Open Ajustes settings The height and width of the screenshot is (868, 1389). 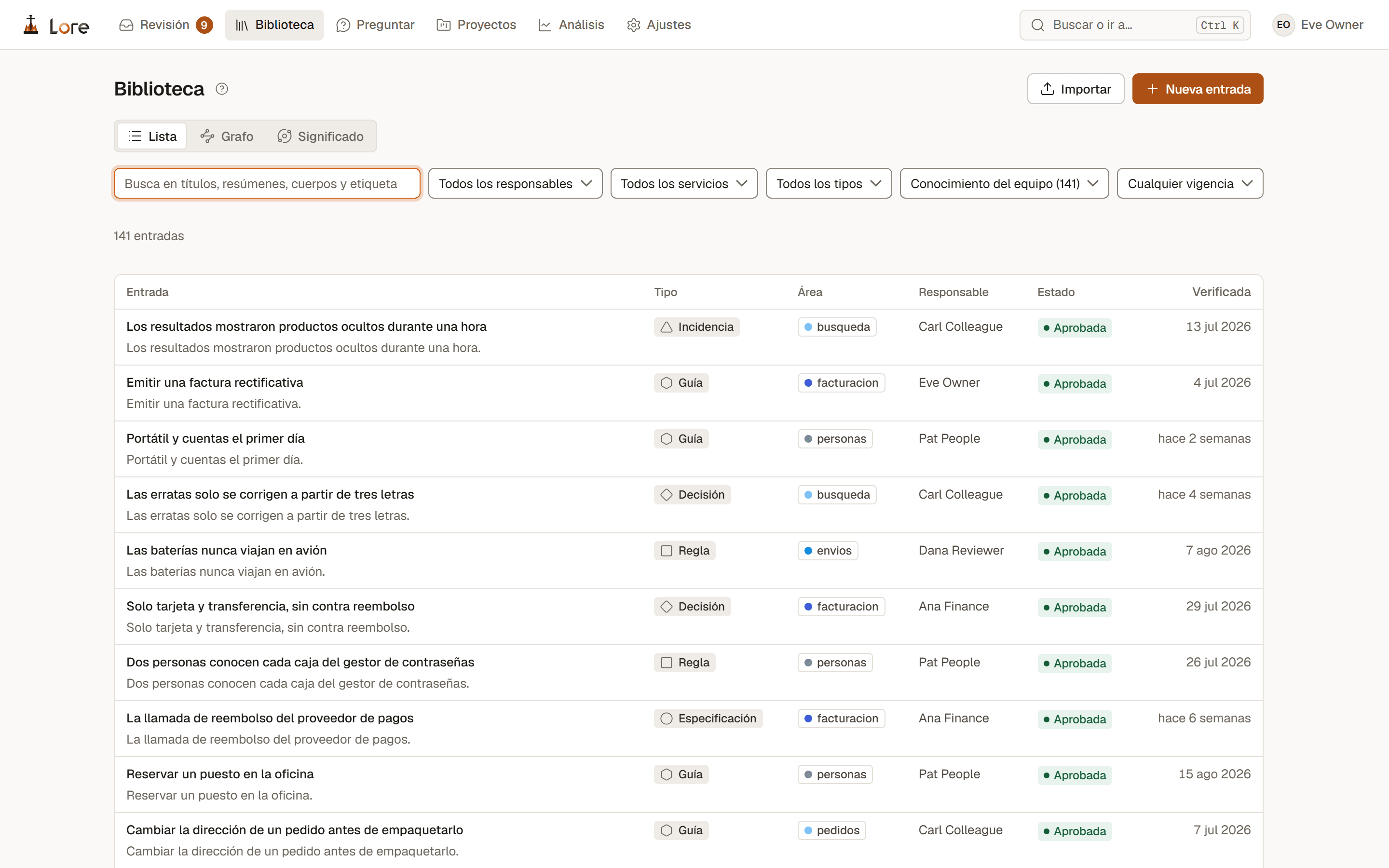[x=658, y=25]
